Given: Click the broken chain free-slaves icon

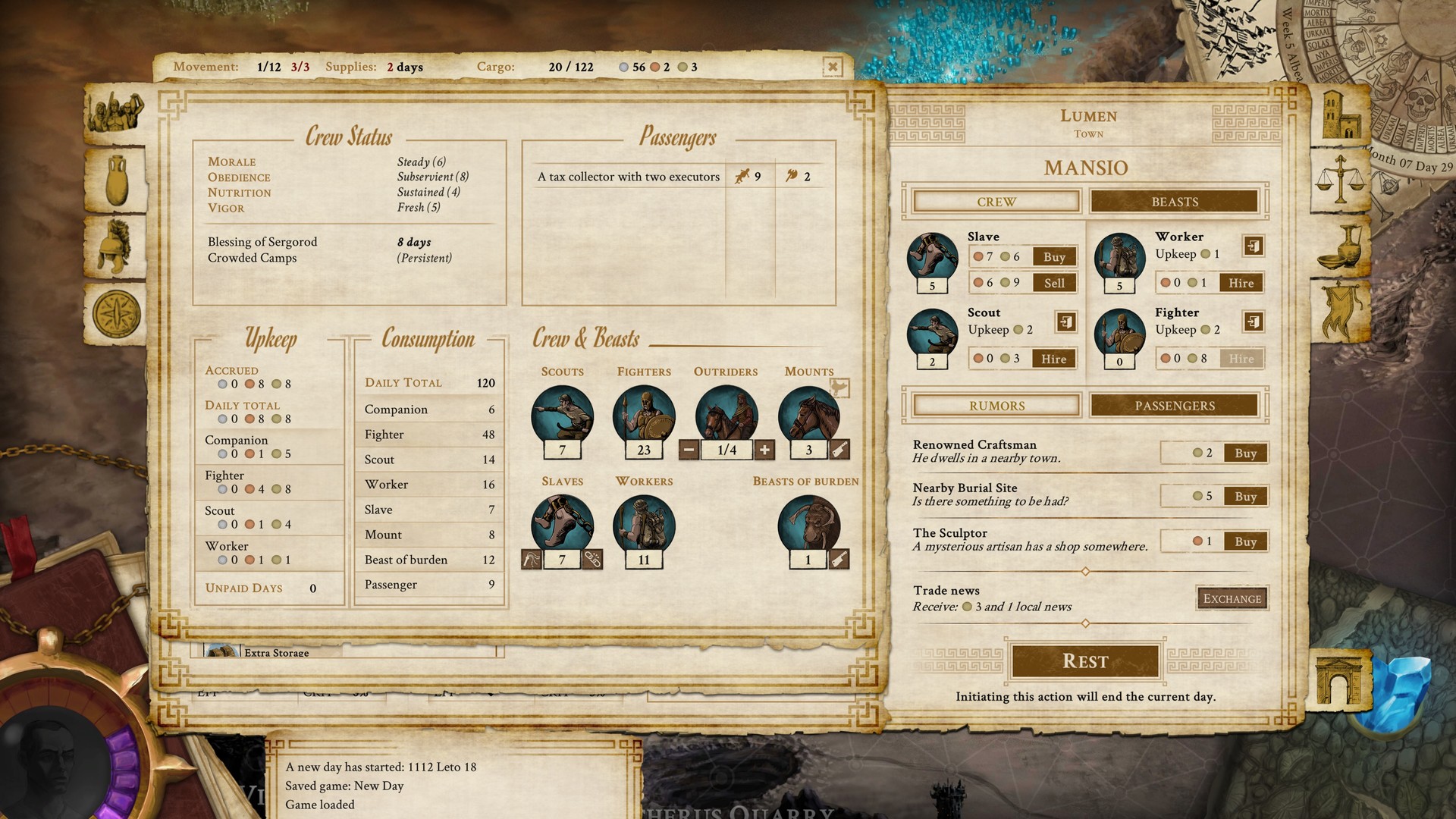Looking at the screenshot, I should 592,560.
